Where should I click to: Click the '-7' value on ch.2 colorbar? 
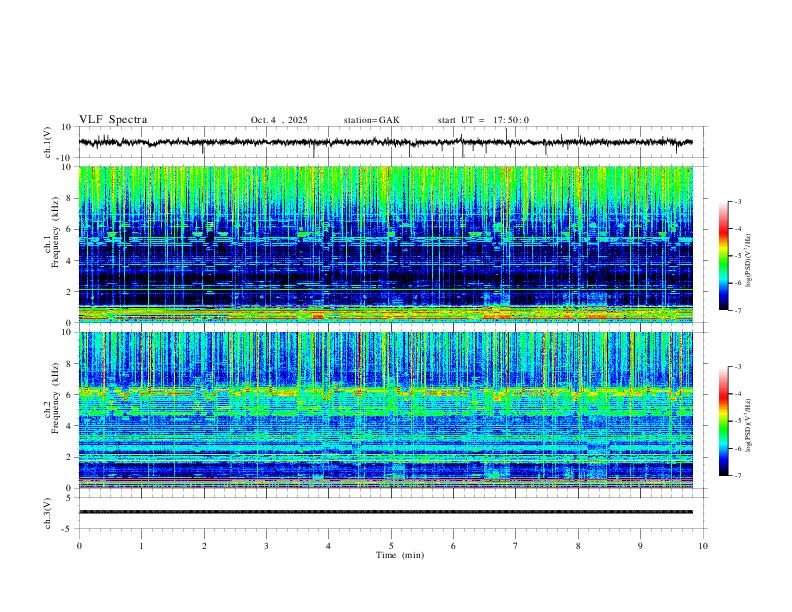pyautogui.click(x=737, y=476)
